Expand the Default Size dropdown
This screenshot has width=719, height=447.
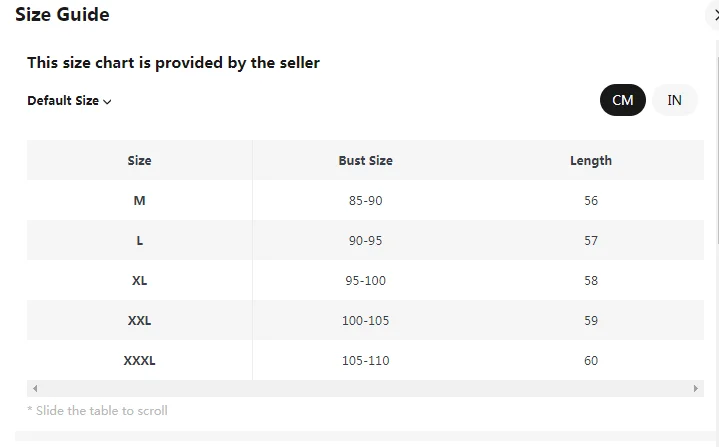click(69, 101)
